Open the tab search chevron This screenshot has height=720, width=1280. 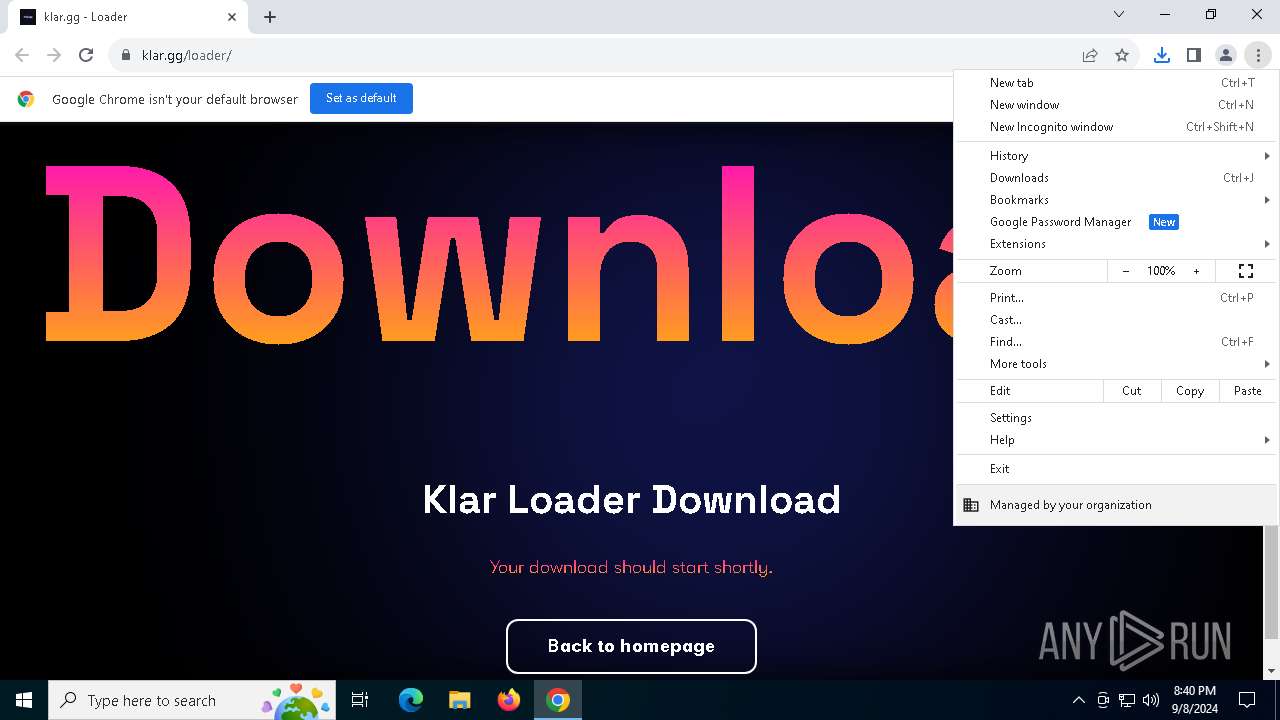coord(1119,14)
